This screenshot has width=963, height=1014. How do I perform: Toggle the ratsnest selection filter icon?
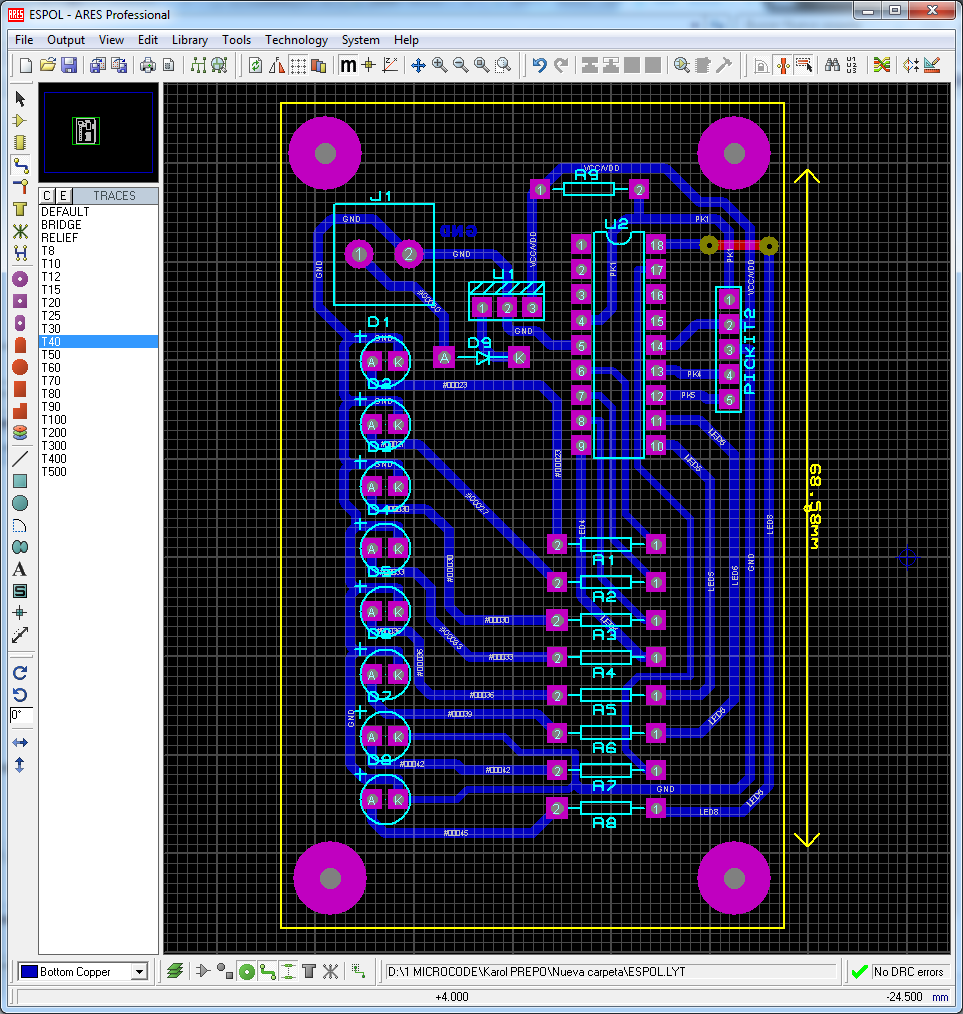pyautogui.click(x=330, y=971)
